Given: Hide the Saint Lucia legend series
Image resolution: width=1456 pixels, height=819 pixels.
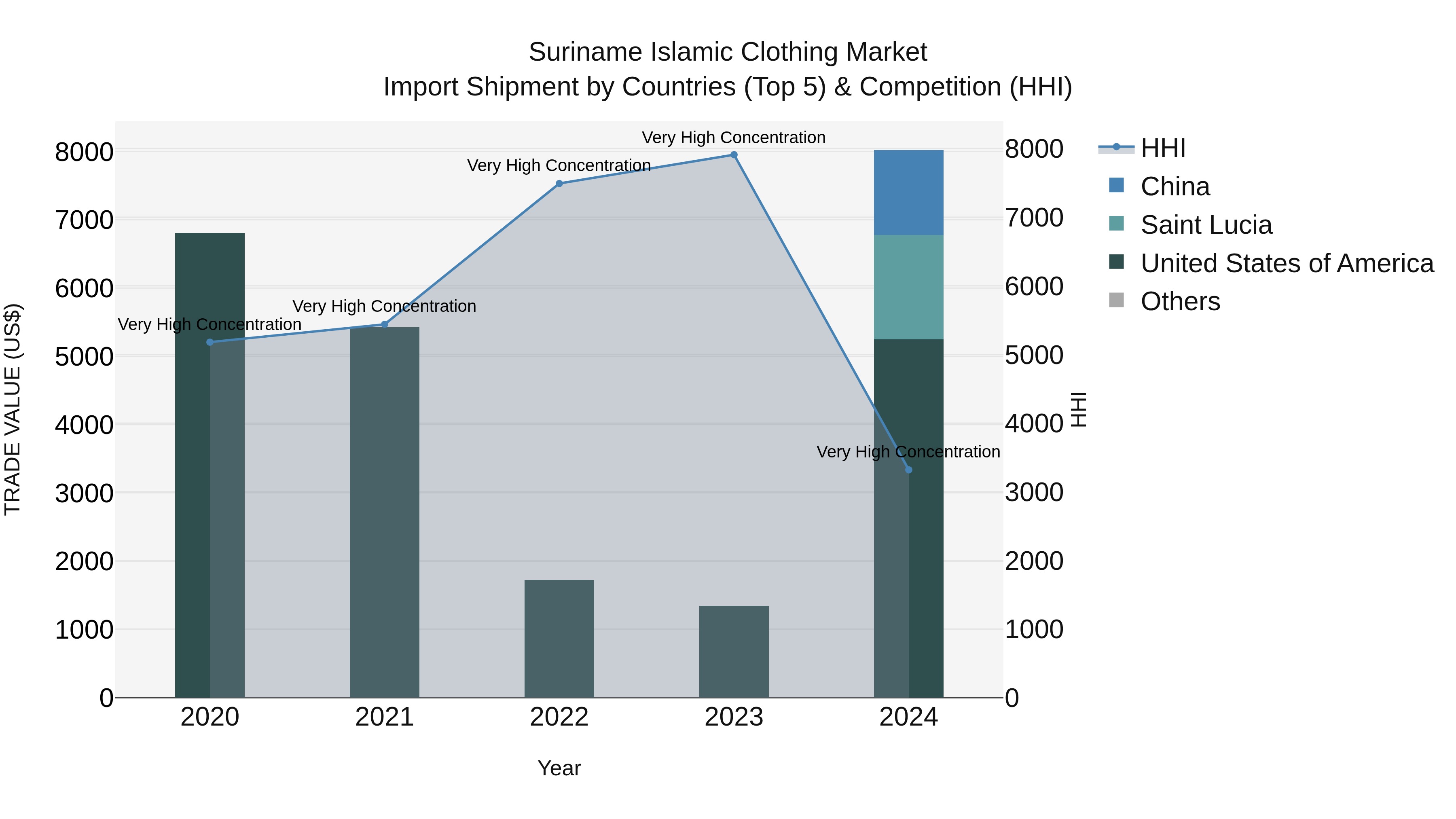Looking at the screenshot, I should 1190,225.
